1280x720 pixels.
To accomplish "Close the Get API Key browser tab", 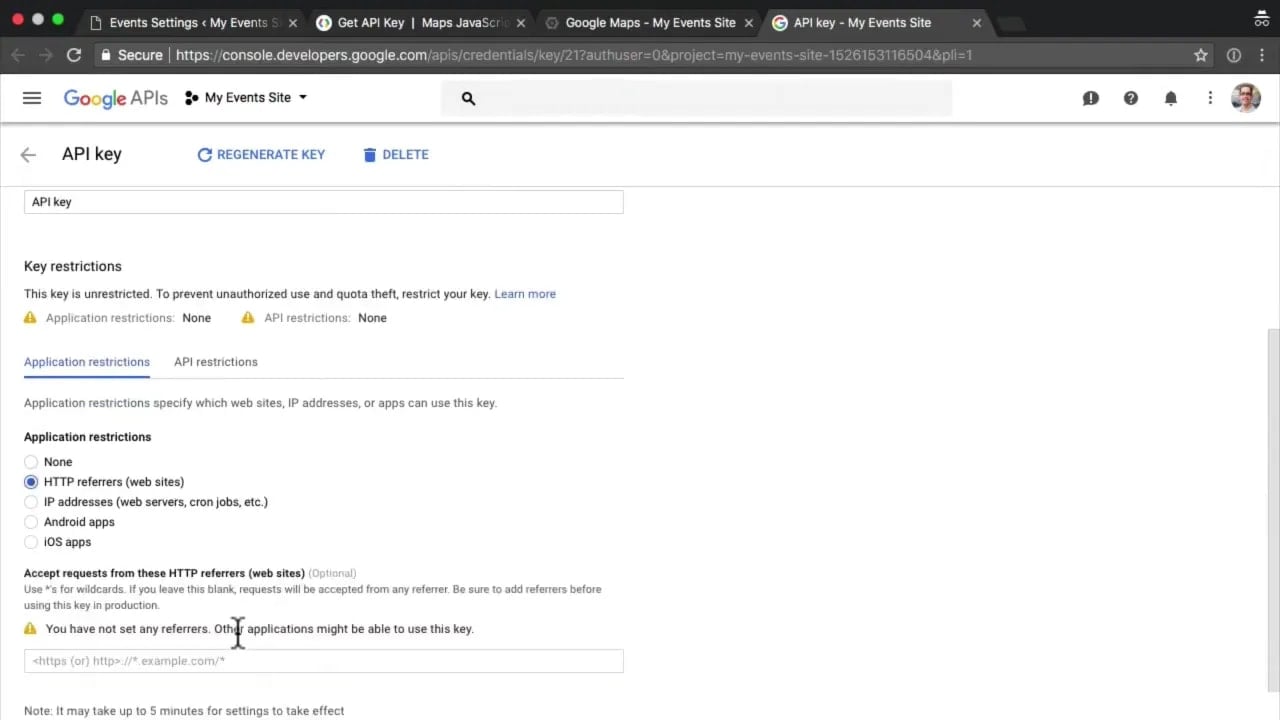I will point(520,23).
